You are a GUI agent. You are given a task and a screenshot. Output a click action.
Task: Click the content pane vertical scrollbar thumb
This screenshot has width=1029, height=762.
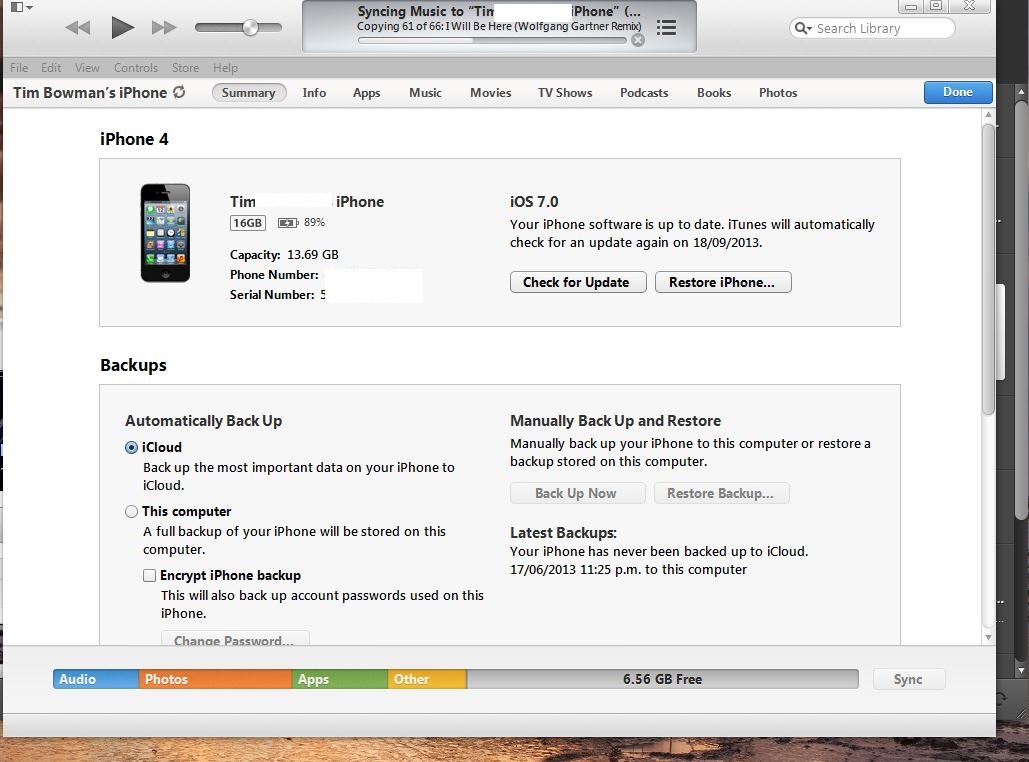point(988,269)
